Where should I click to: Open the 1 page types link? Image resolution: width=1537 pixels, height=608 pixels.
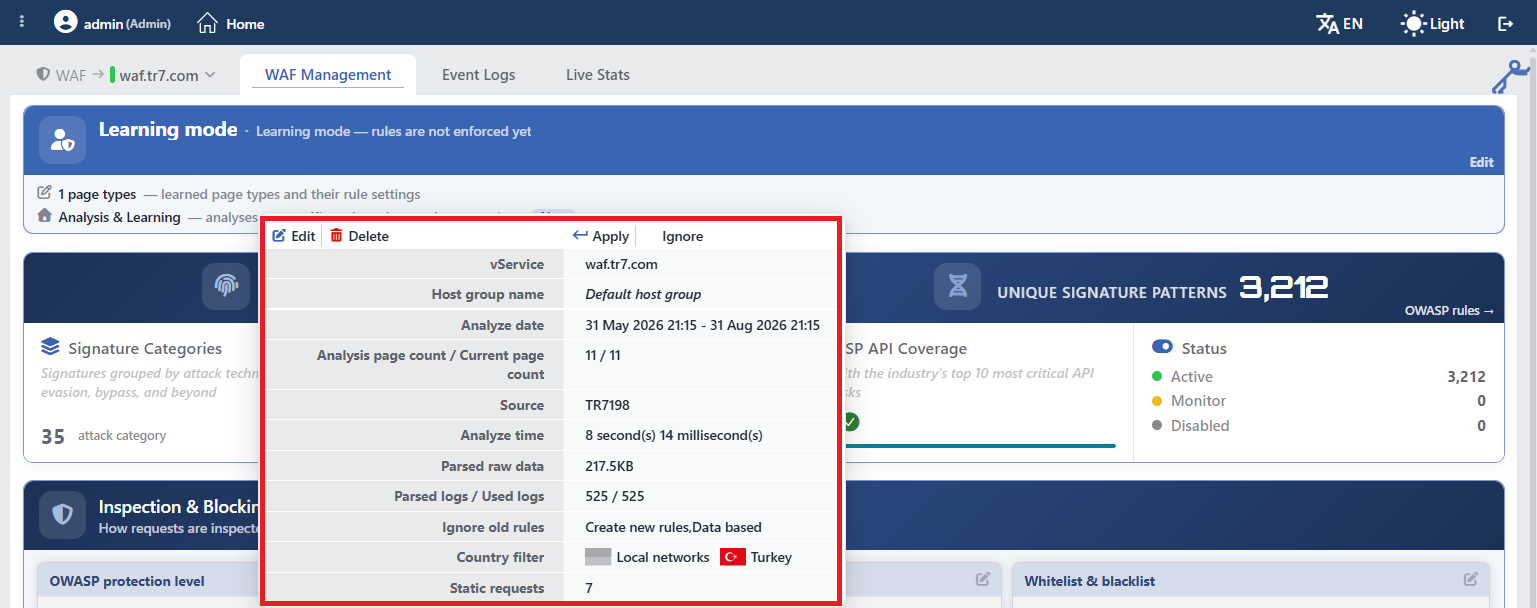97,194
